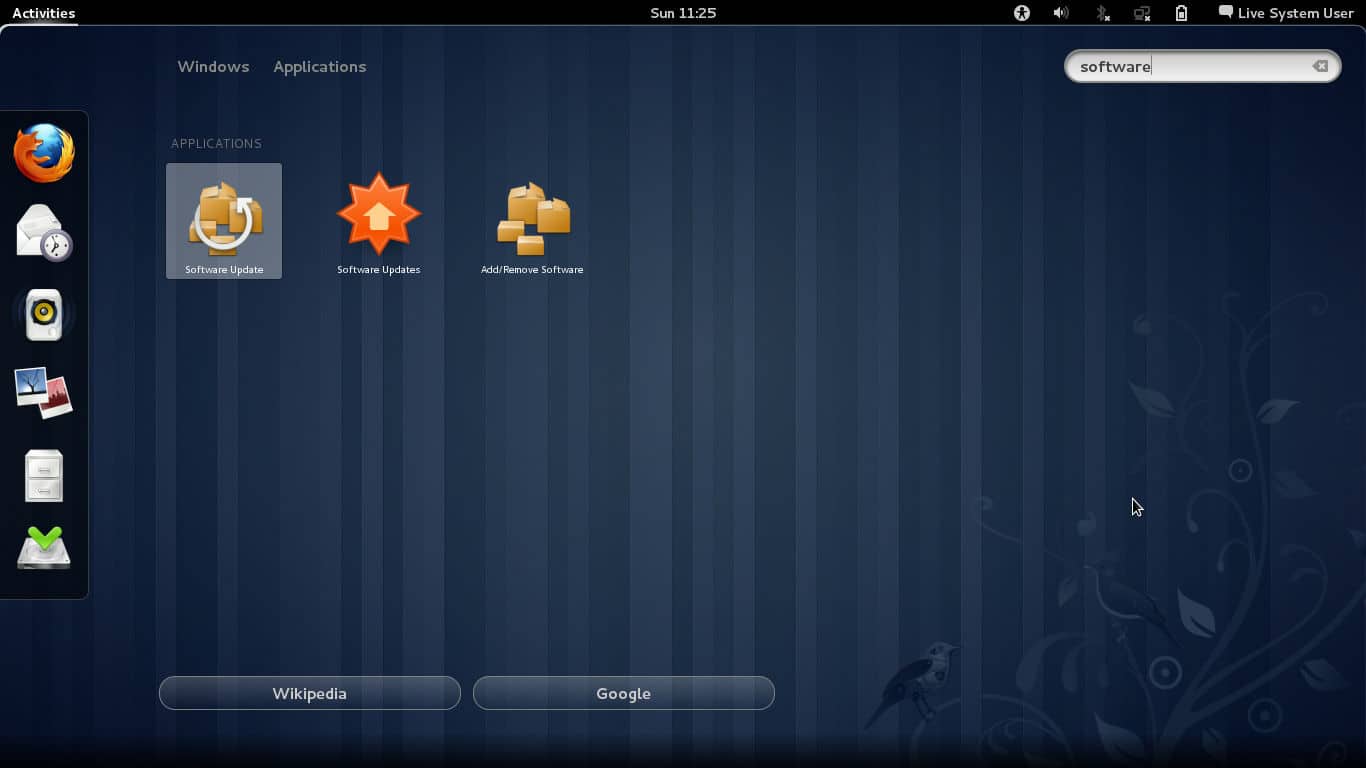Click the volume speaker icon
The width and height of the screenshot is (1366, 768).
tap(1061, 13)
